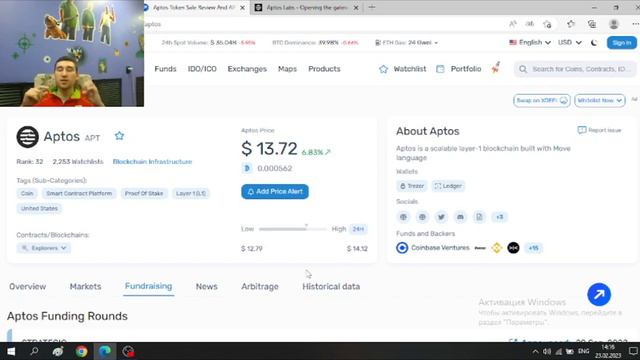Image resolution: width=640 pixels, height=360 pixels.
Task: Focus the coin search input field
Action: (576, 69)
